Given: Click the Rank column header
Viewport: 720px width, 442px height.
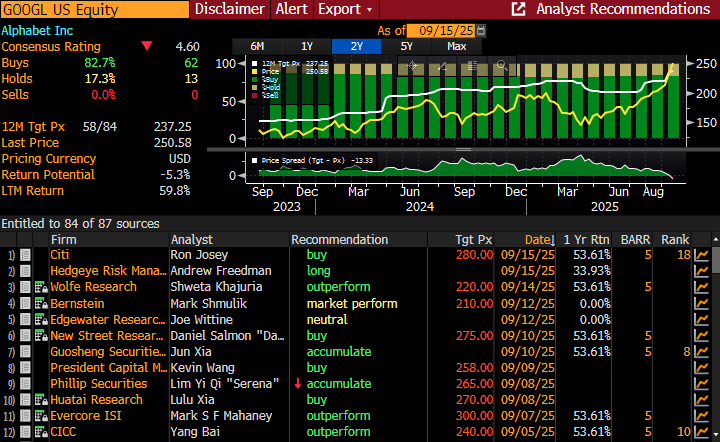Looking at the screenshot, I should (x=675, y=240).
